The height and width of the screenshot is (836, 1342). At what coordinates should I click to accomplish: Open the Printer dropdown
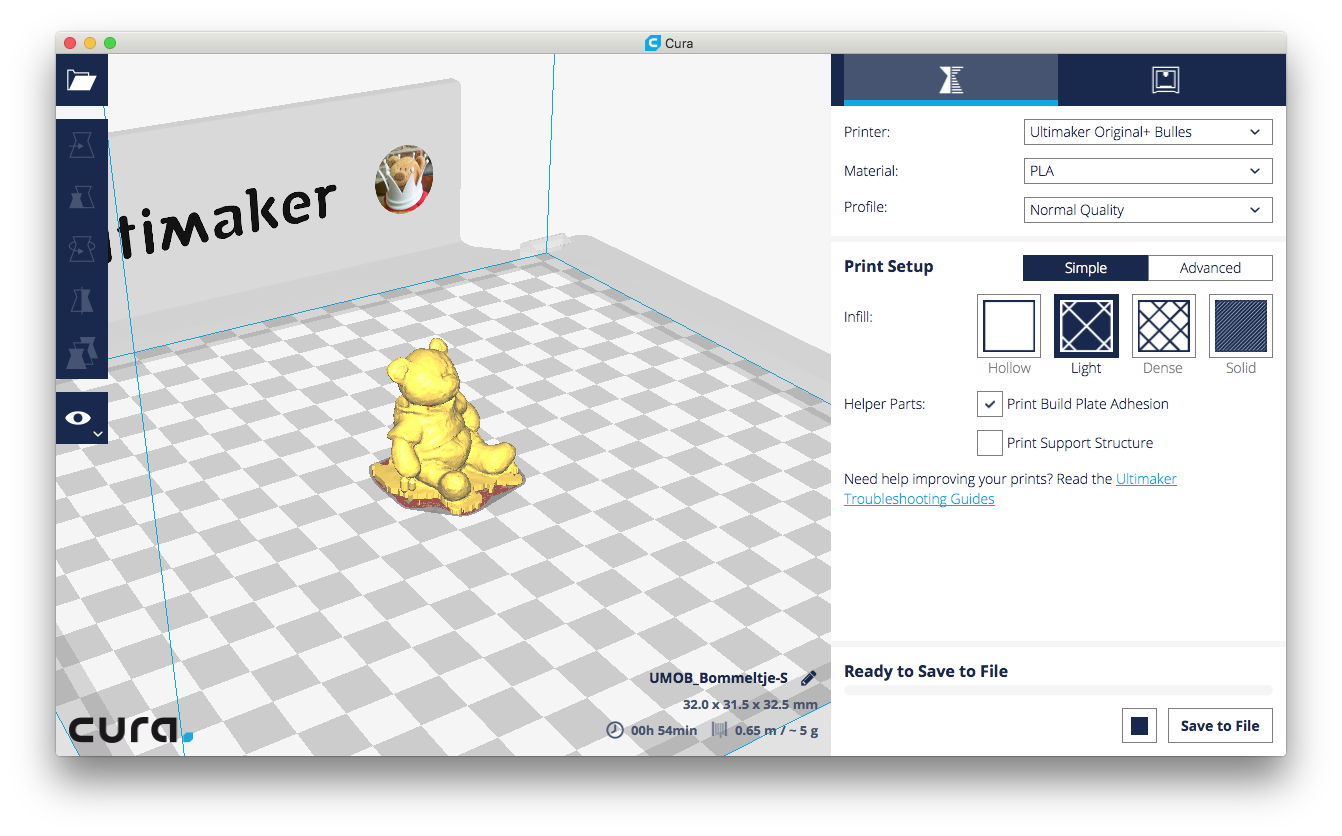(x=1148, y=132)
